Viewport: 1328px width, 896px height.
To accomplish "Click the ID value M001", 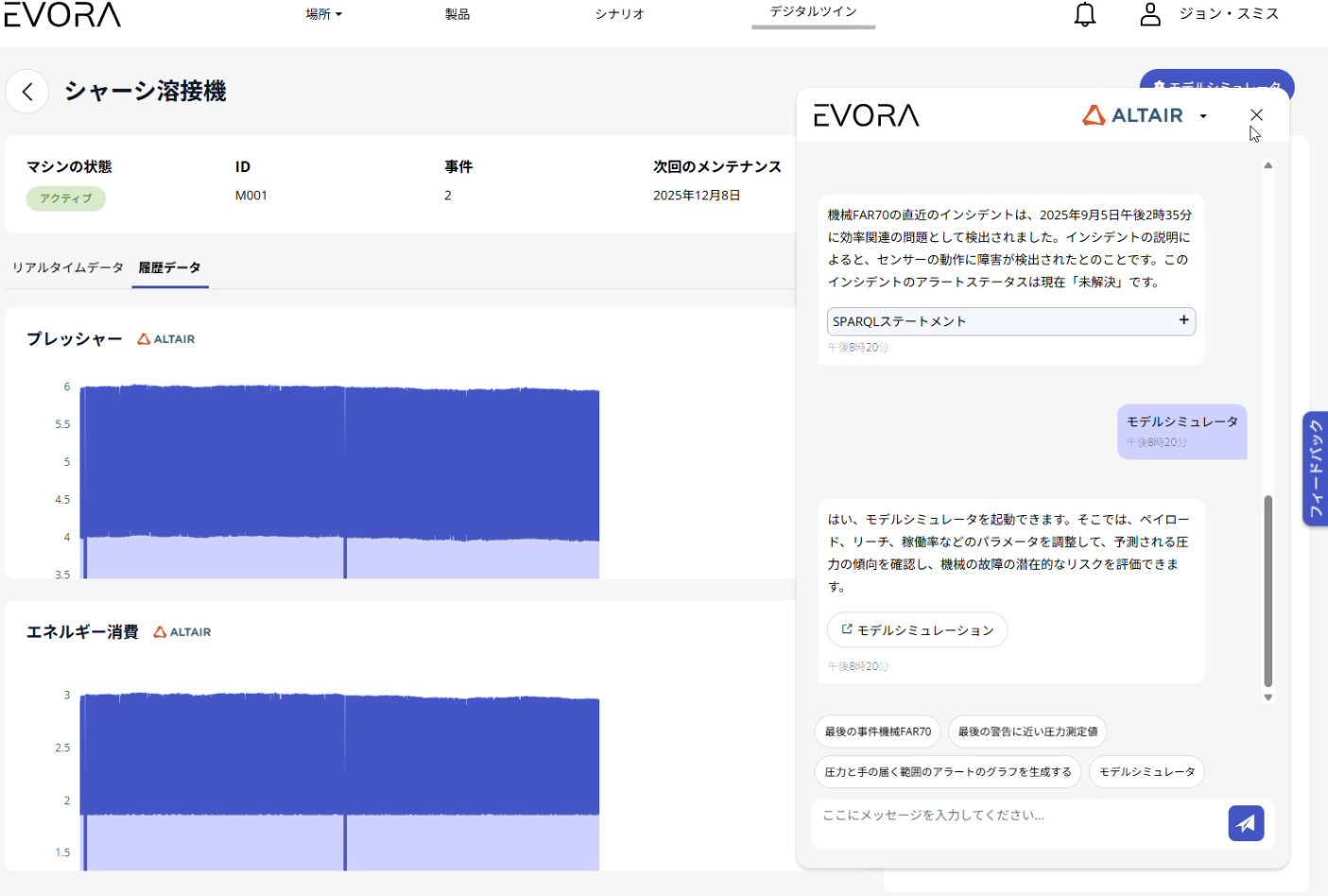I will tap(251, 196).
